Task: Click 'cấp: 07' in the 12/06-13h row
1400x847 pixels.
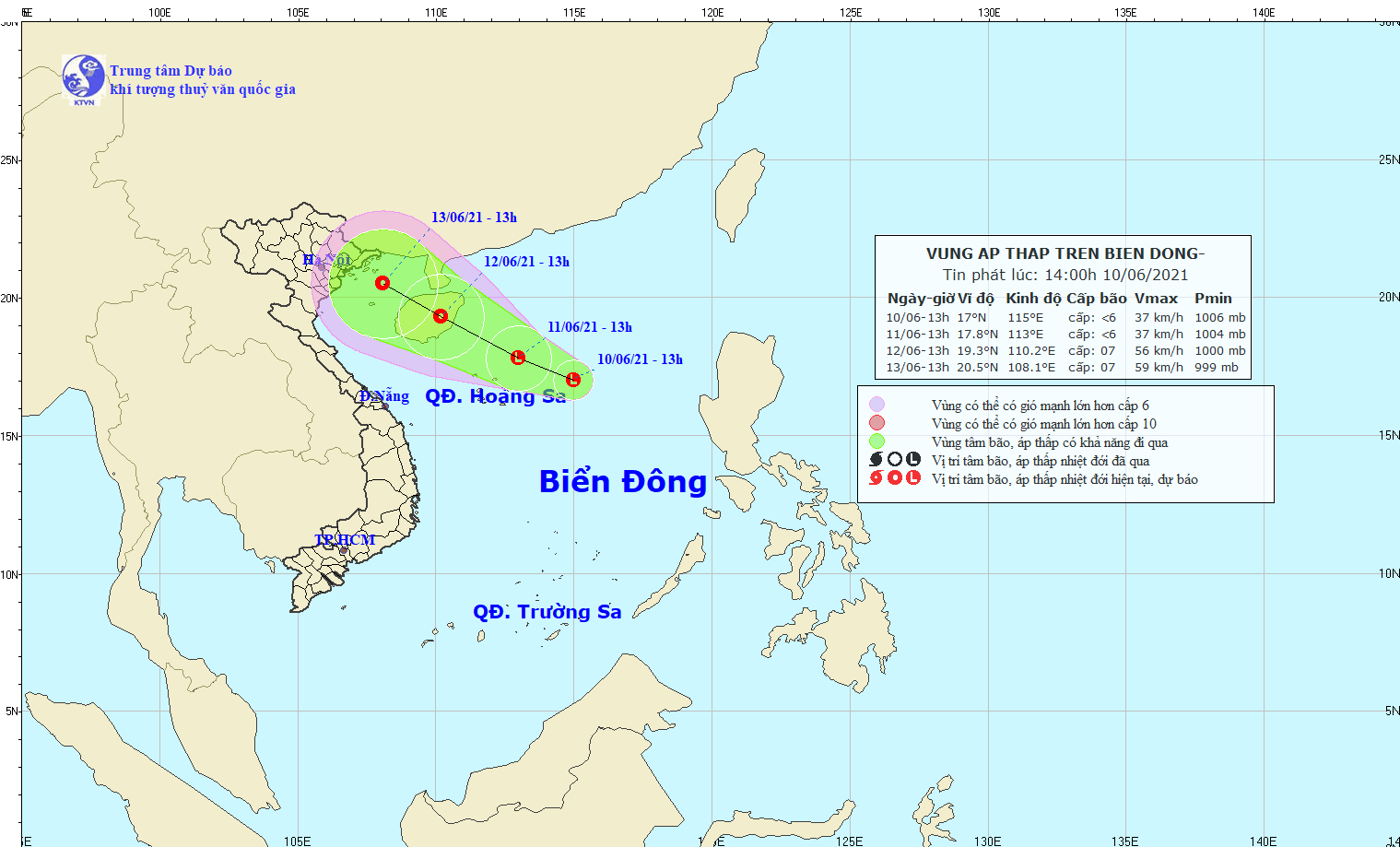Action: pos(1092,351)
